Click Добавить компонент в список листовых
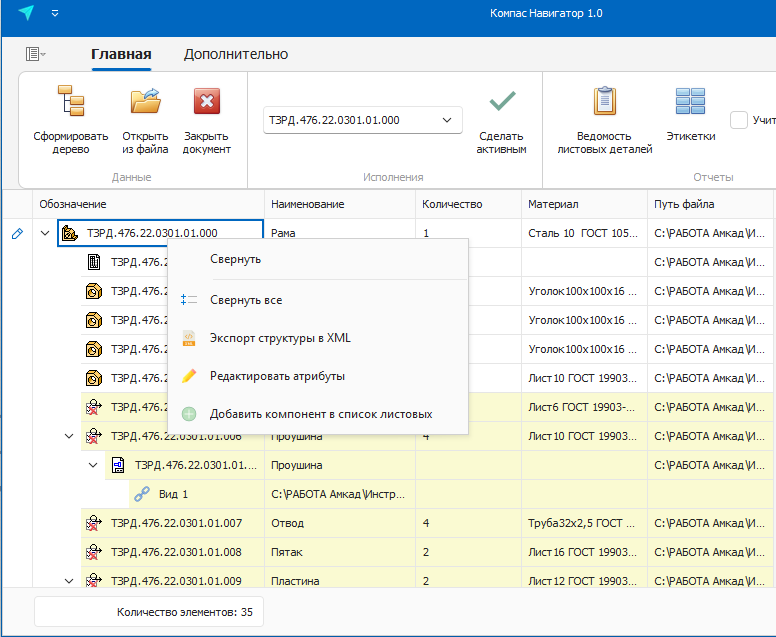Image resolution: width=776 pixels, height=637 pixels. tap(321, 414)
